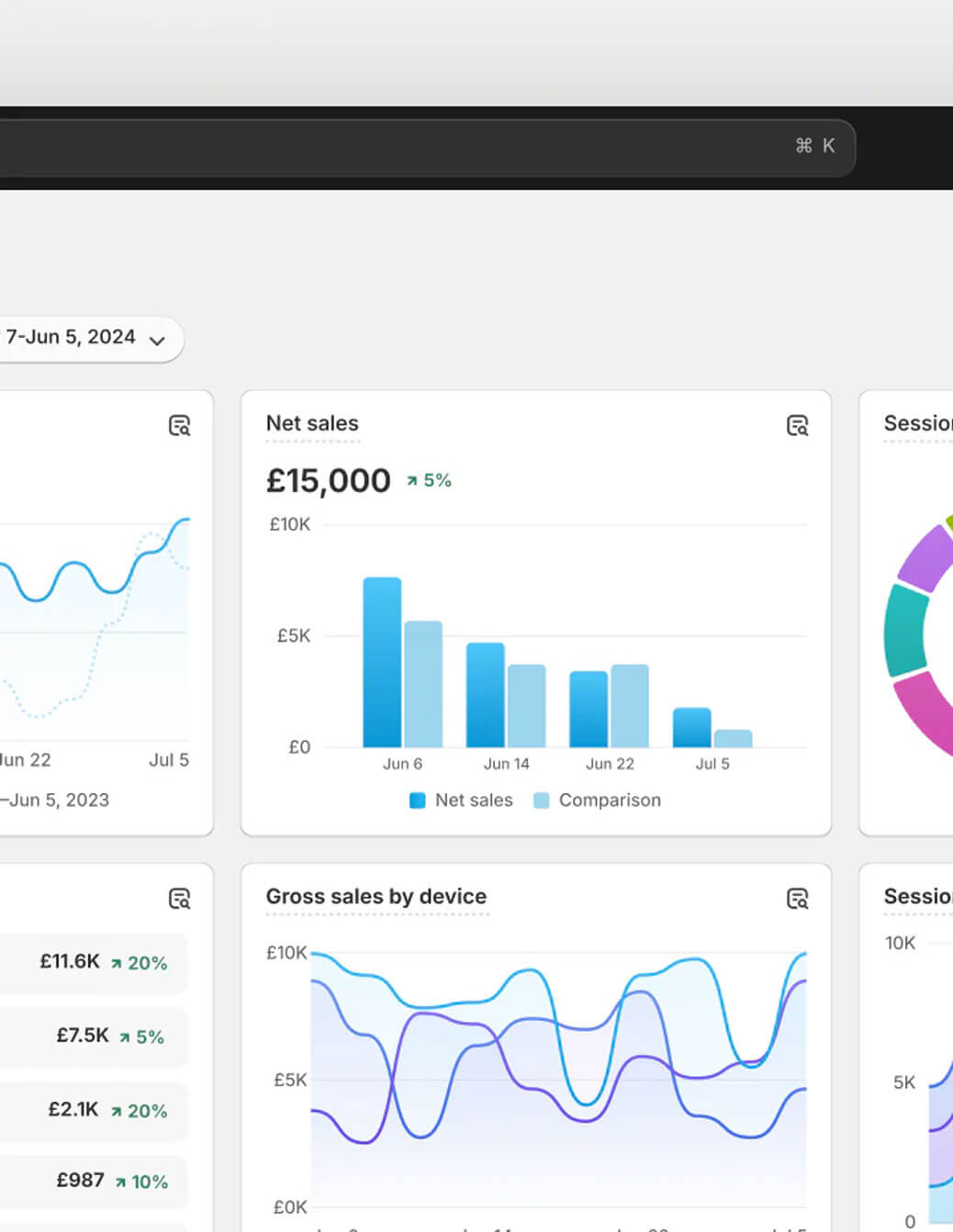Click the report icon on the Sessions donut card
The image size is (953, 1232).
pyautogui.click(x=946, y=425)
